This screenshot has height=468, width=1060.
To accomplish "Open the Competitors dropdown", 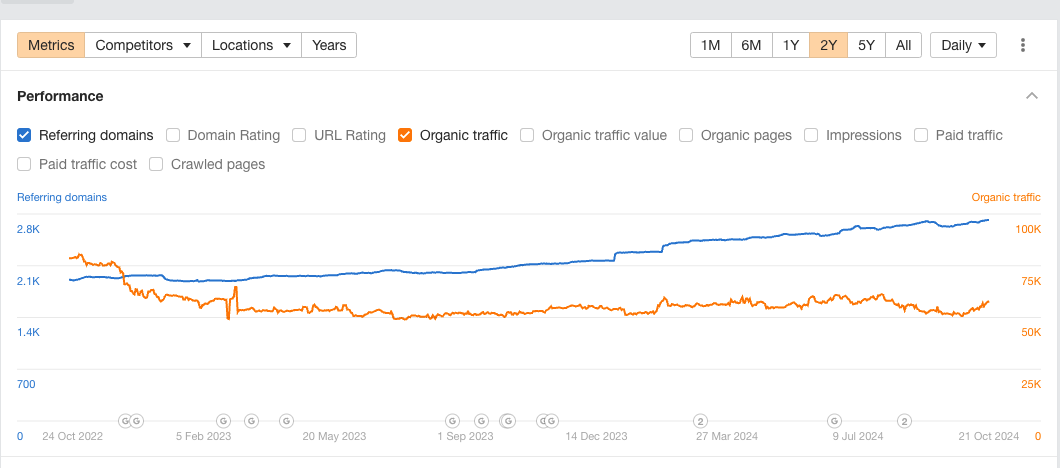I will 142,45.
